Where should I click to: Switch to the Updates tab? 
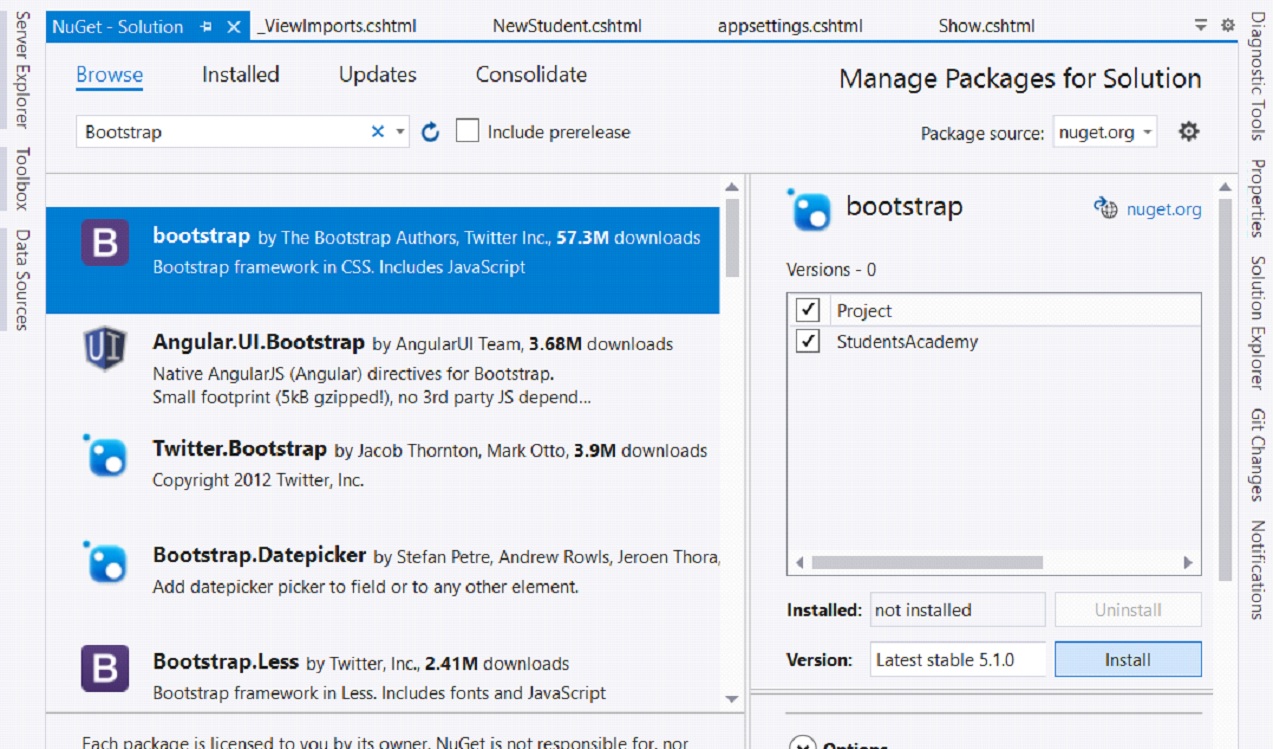378,75
